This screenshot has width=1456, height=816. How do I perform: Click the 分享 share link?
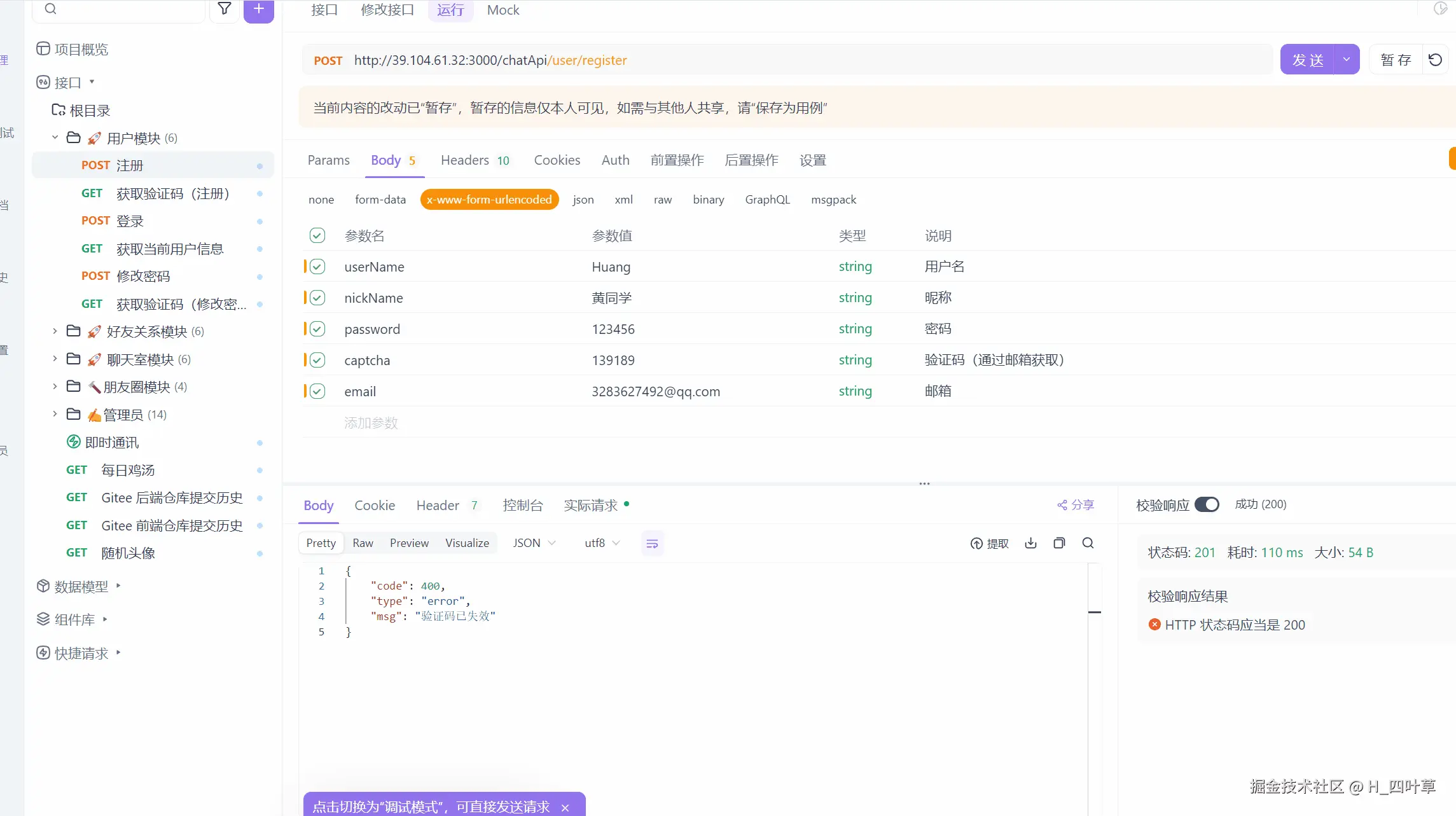[x=1076, y=505]
